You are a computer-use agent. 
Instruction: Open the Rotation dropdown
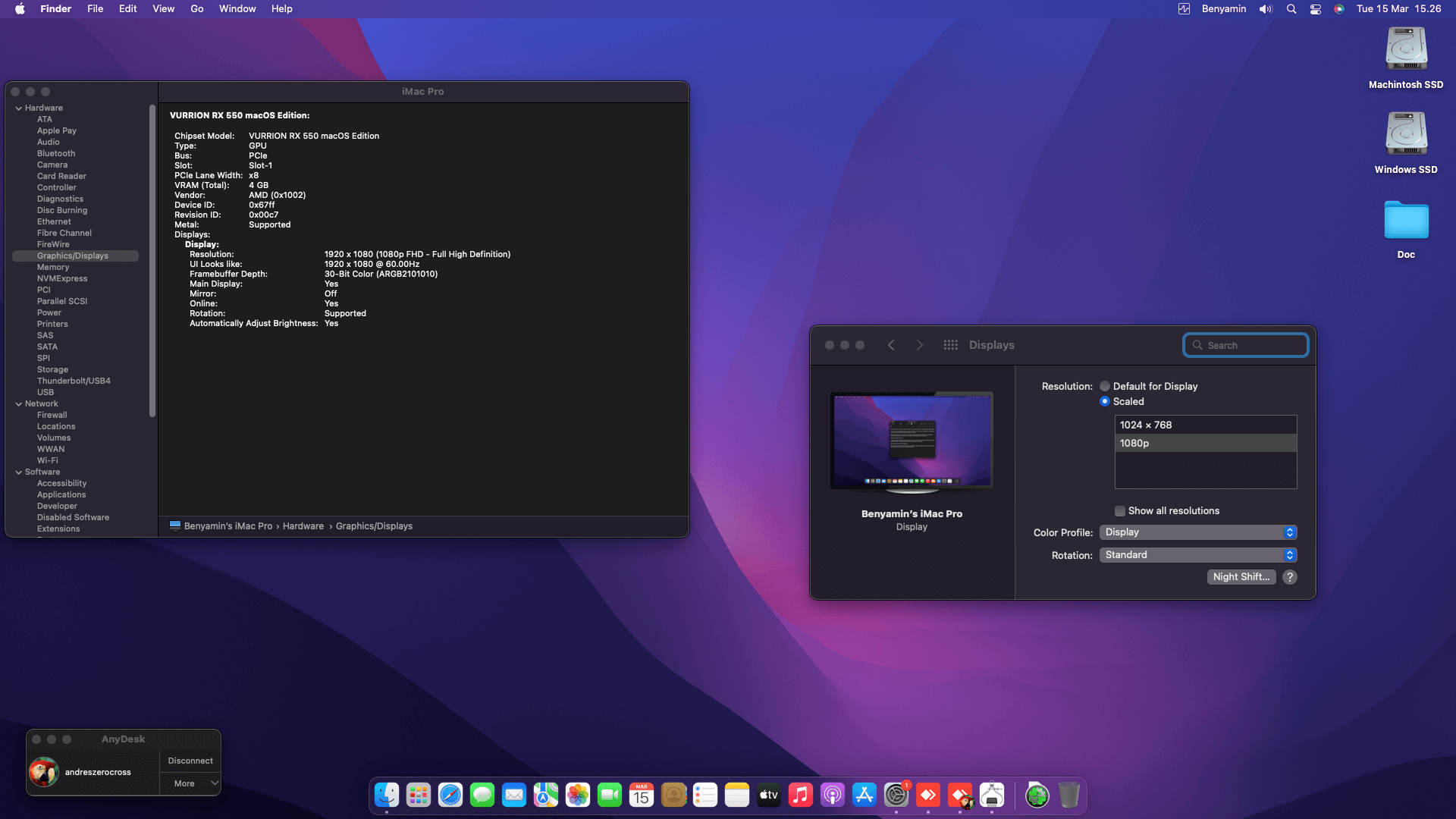[x=1198, y=555]
